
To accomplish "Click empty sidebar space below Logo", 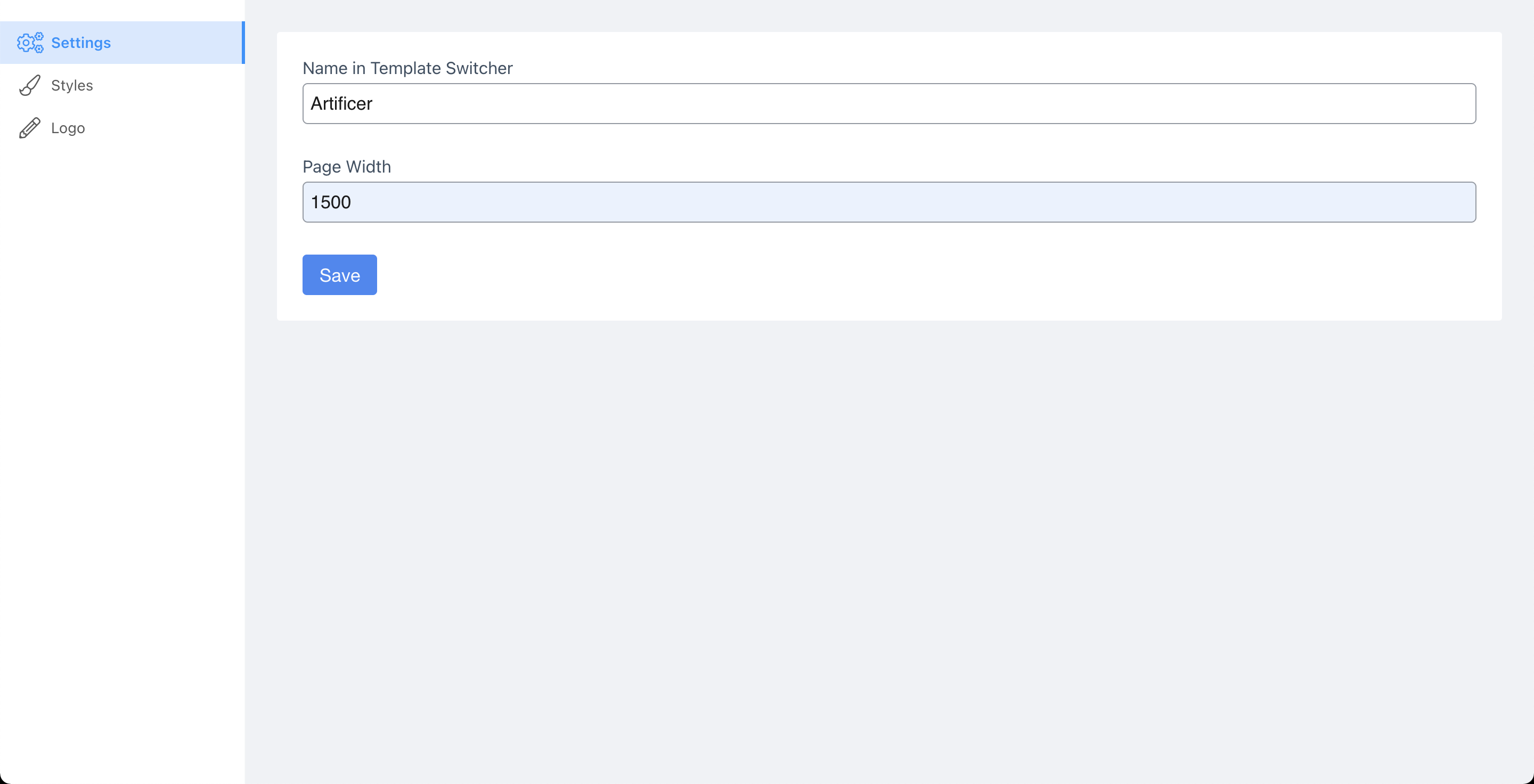I will tap(121, 416).
